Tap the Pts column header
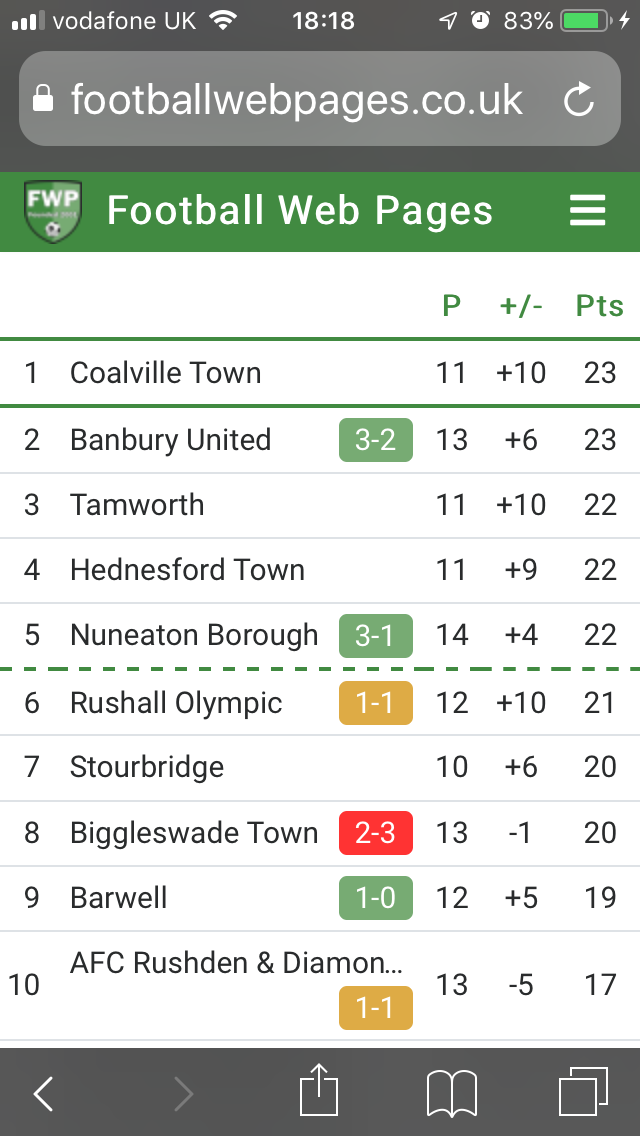This screenshot has height=1136, width=640. point(599,306)
